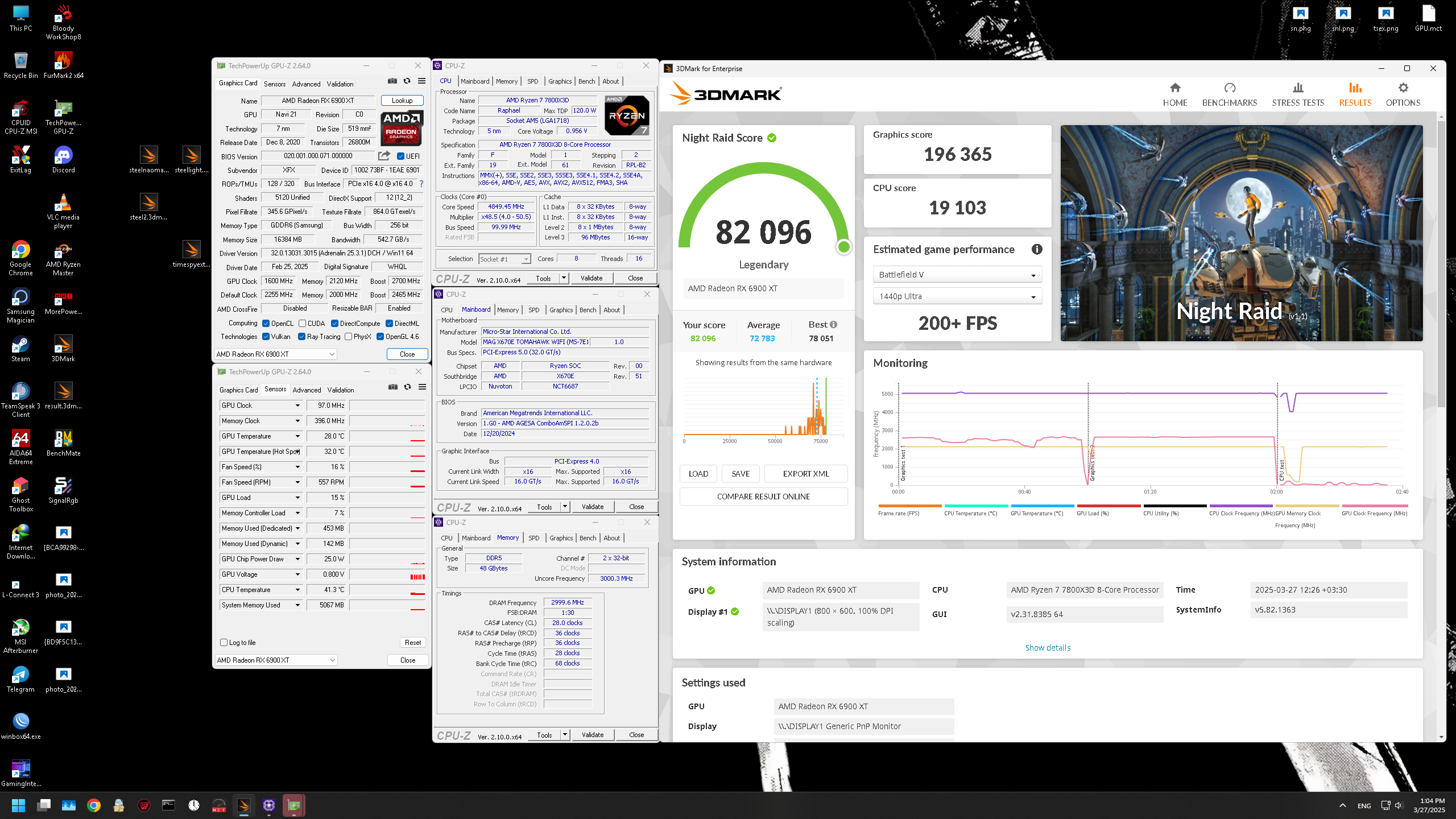Open hamburger menu in GPU-Z Sensors window
Viewport: 1456px width, 819px height.
(x=422, y=387)
